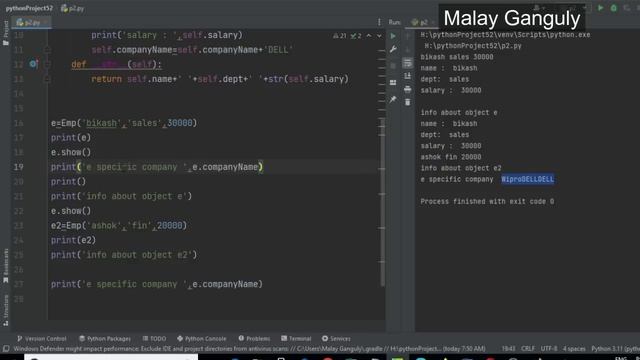Click scroll to end icon in Run console
The height and width of the screenshot is (360, 640).
(407, 76)
